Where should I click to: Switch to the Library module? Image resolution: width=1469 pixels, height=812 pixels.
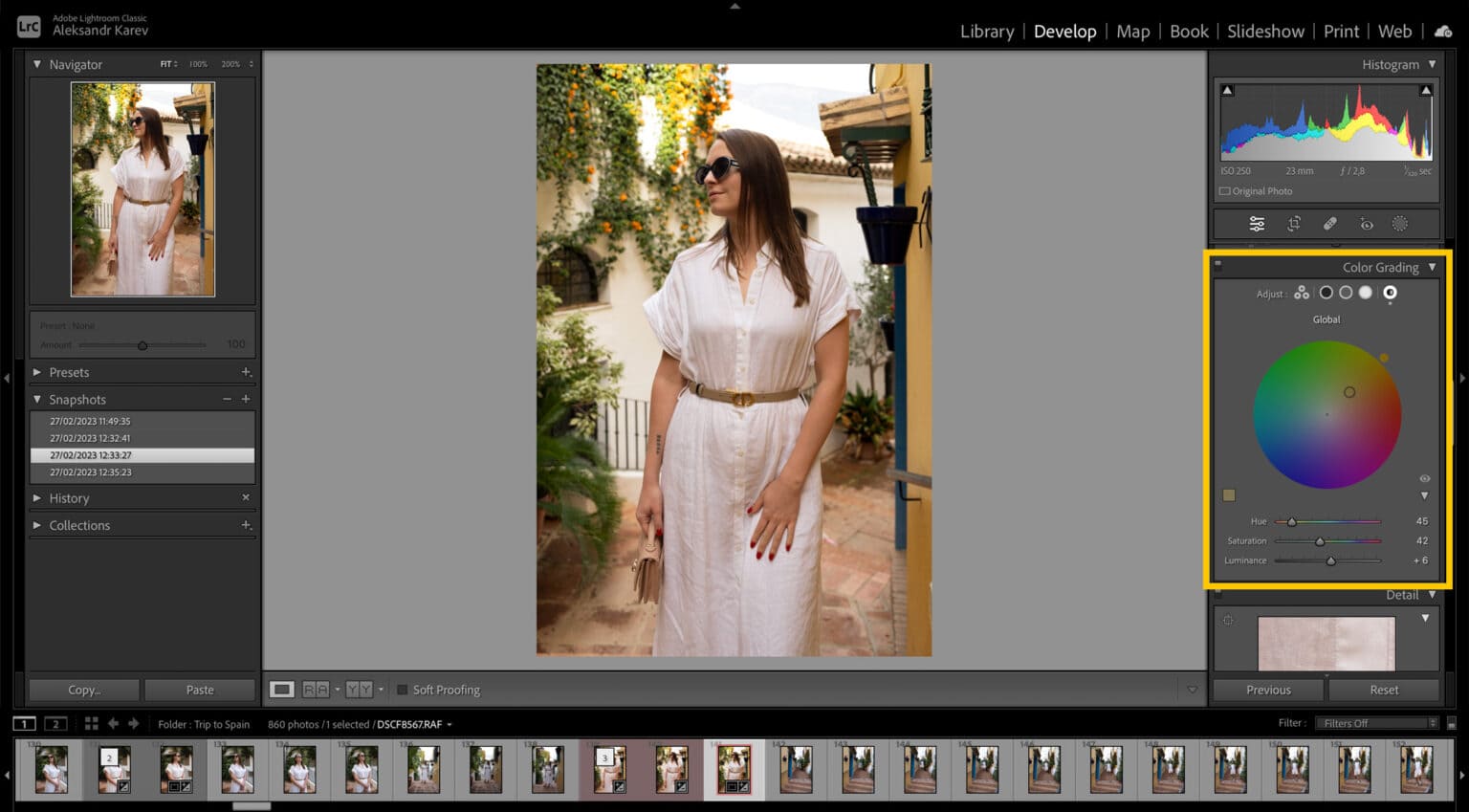(x=986, y=32)
